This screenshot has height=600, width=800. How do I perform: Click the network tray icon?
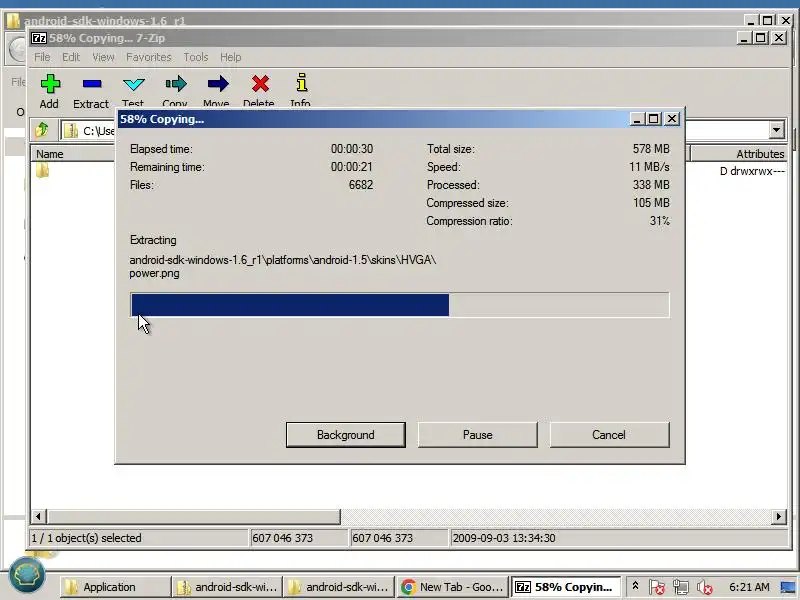pyautogui.click(x=680, y=587)
